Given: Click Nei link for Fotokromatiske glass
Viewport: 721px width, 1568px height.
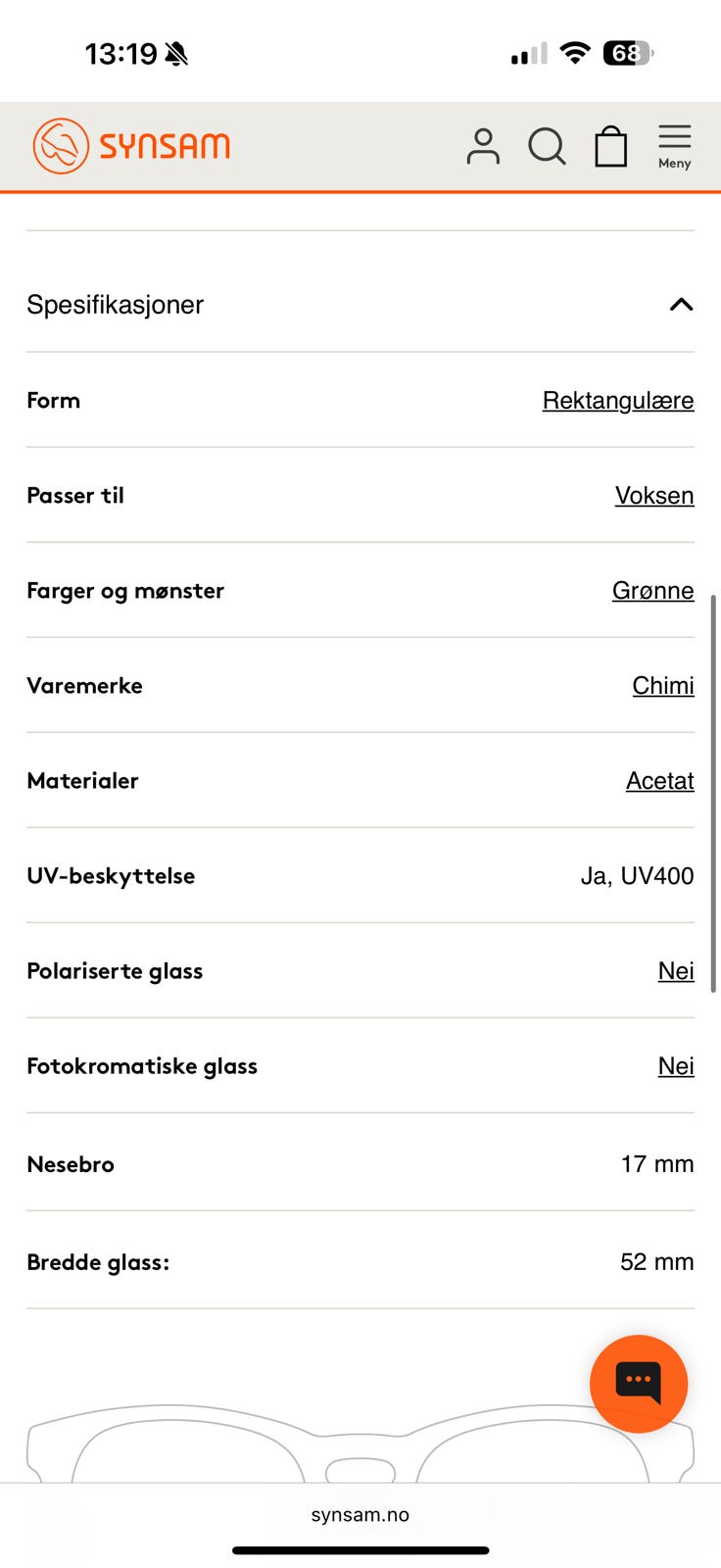Looking at the screenshot, I should (676, 1065).
